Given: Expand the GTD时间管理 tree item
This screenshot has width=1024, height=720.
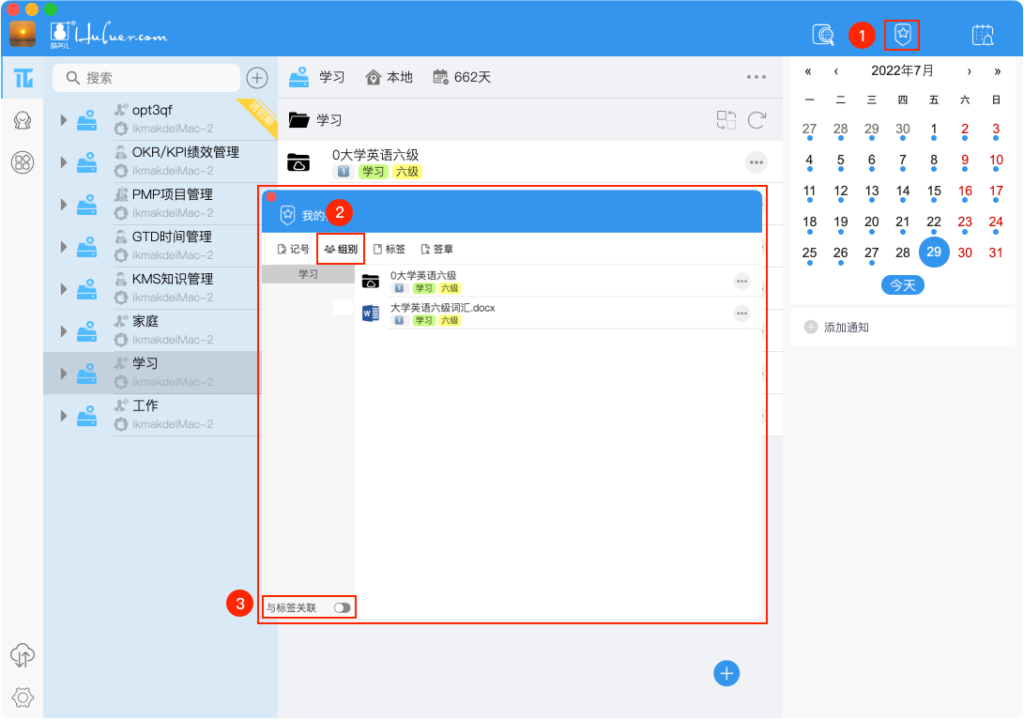Looking at the screenshot, I should [63, 246].
